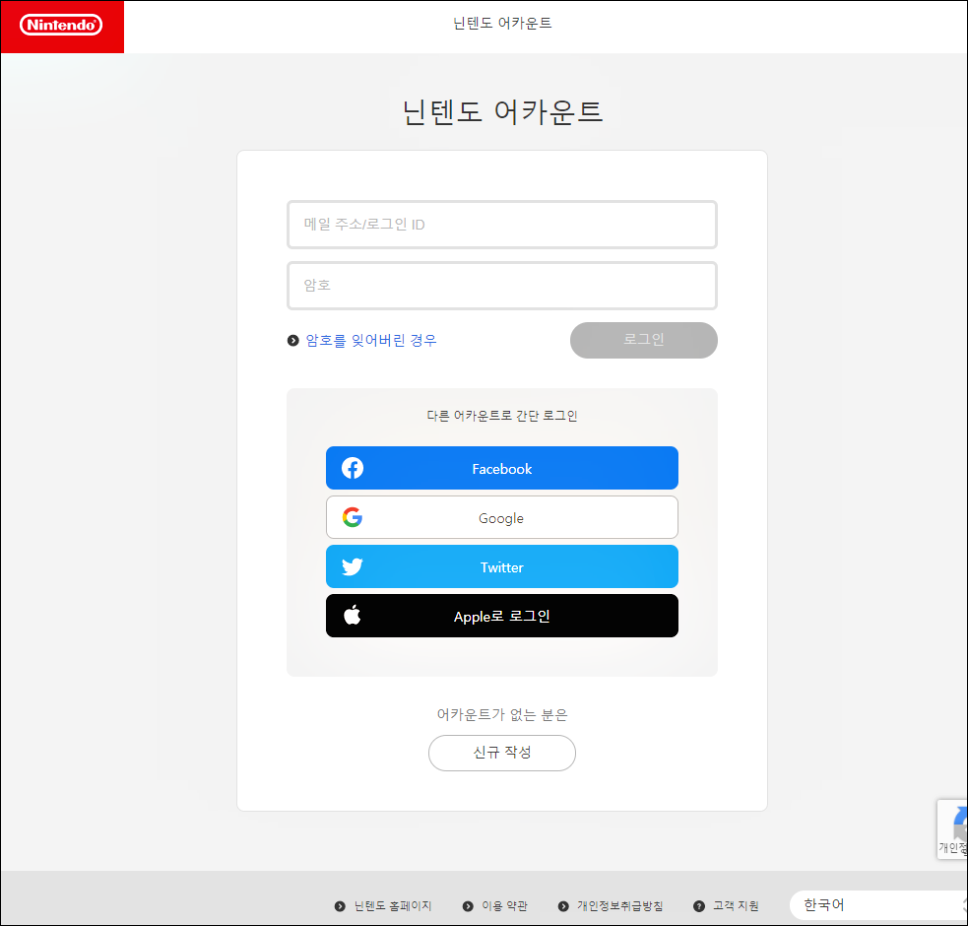Click arrow icon beside forgot-password link

[293, 340]
